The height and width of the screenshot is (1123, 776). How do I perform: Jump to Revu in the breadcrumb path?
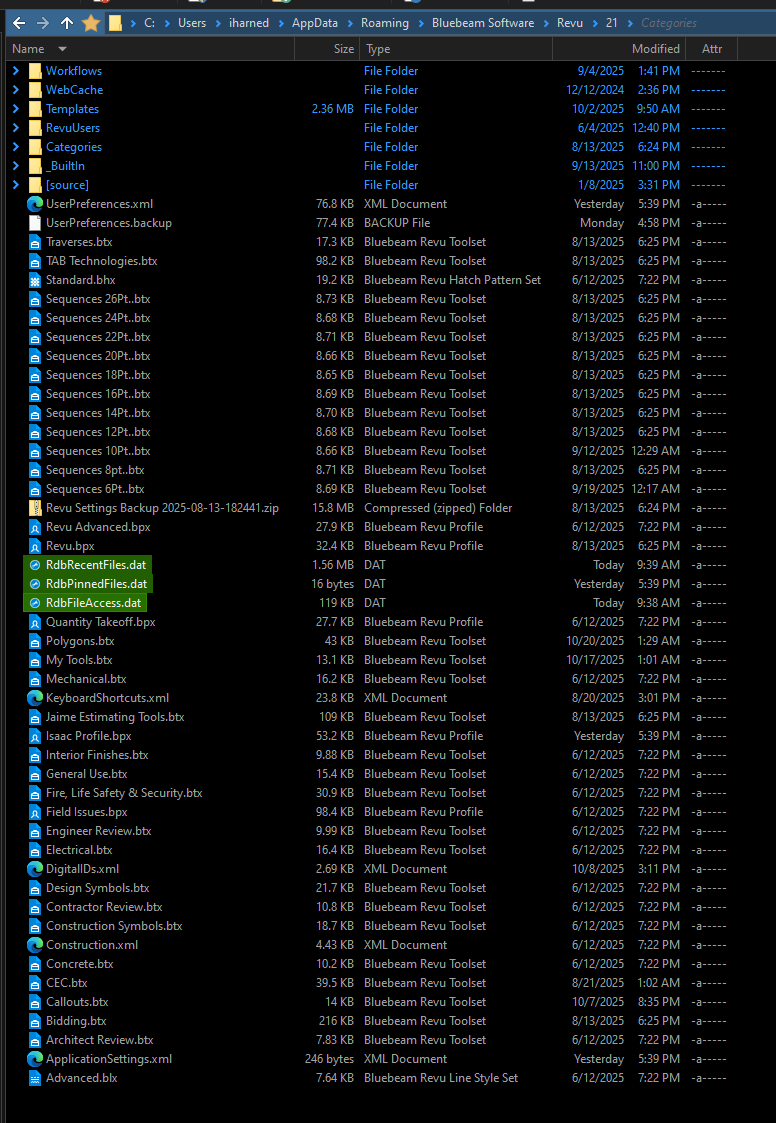click(x=570, y=23)
